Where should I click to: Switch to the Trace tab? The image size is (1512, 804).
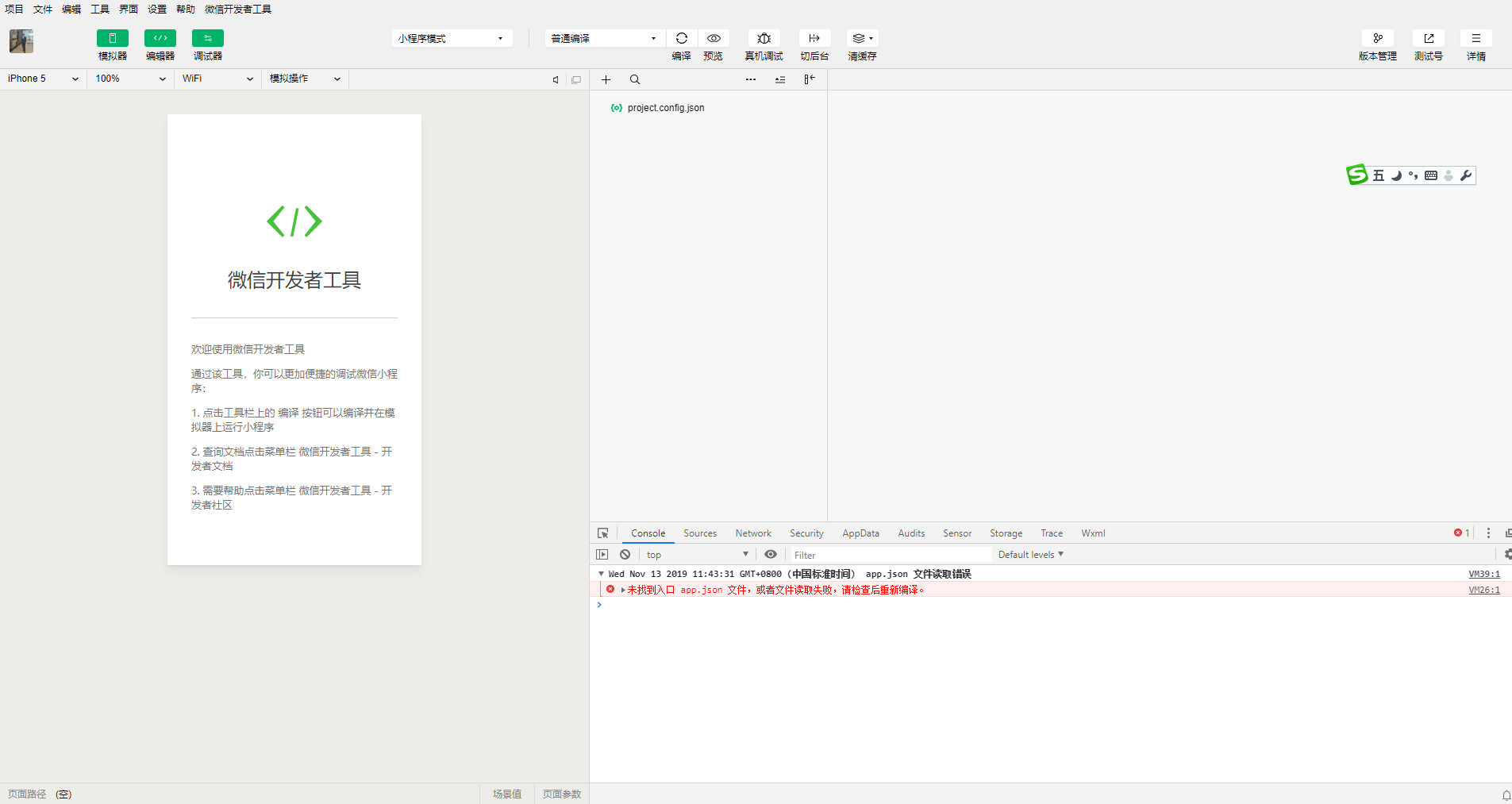point(1052,533)
